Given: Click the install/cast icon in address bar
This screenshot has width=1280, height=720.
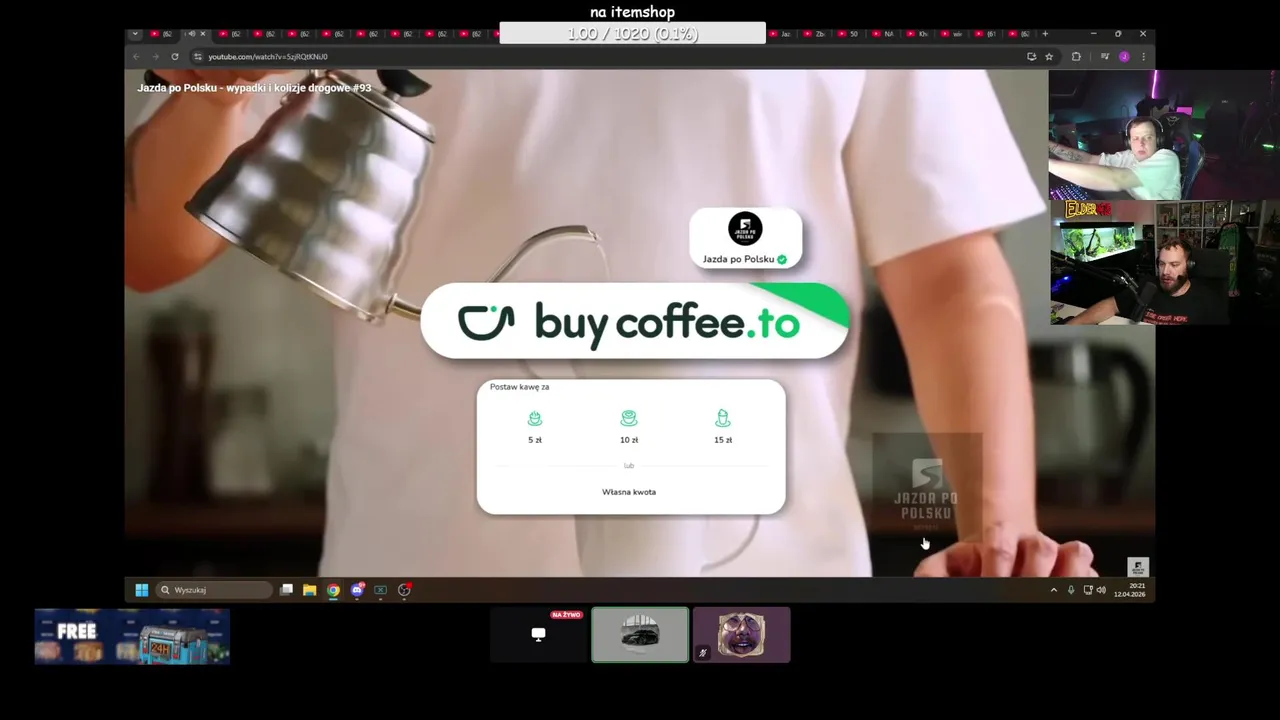Looking at the screenshot, I should pyautogui.click(x=1031, y=57).
